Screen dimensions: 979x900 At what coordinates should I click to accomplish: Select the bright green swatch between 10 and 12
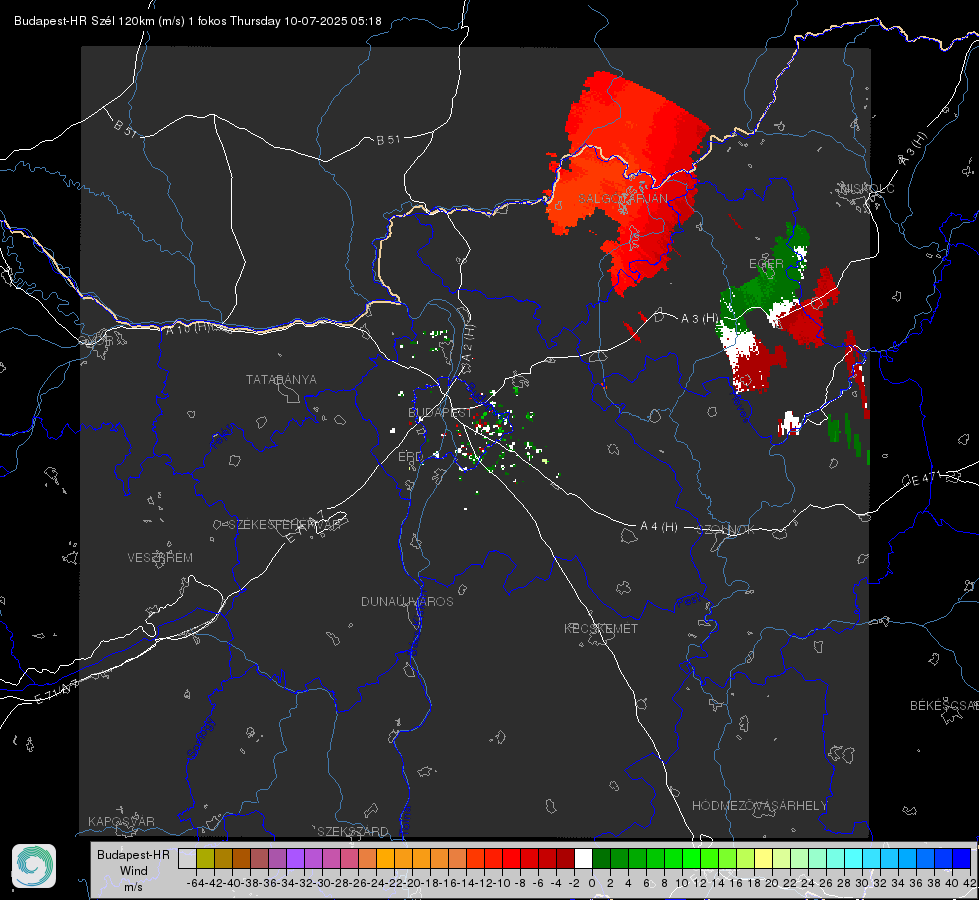tap(691, 858)
